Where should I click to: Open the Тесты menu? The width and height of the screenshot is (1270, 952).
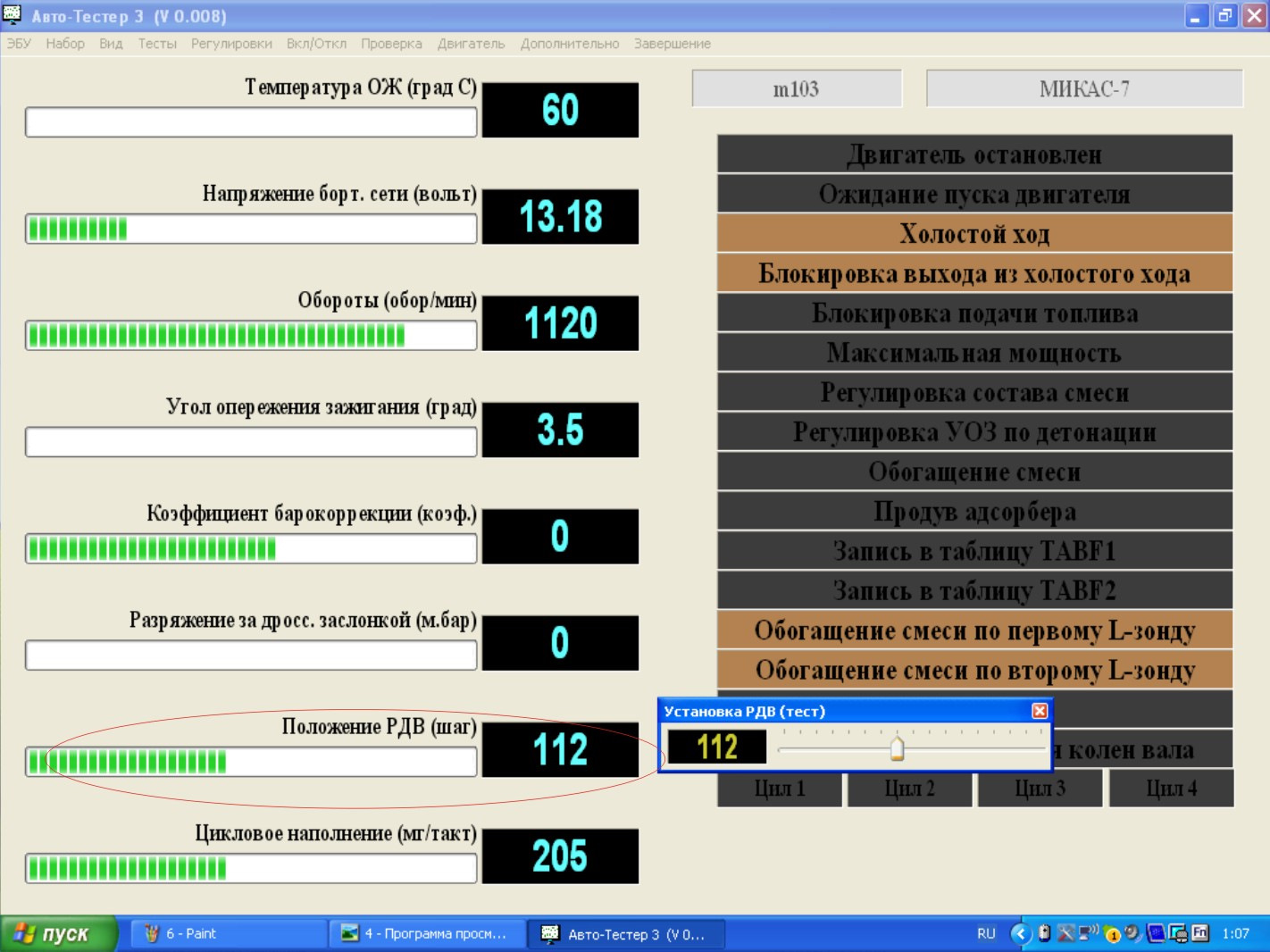click(x=157, y=44)
